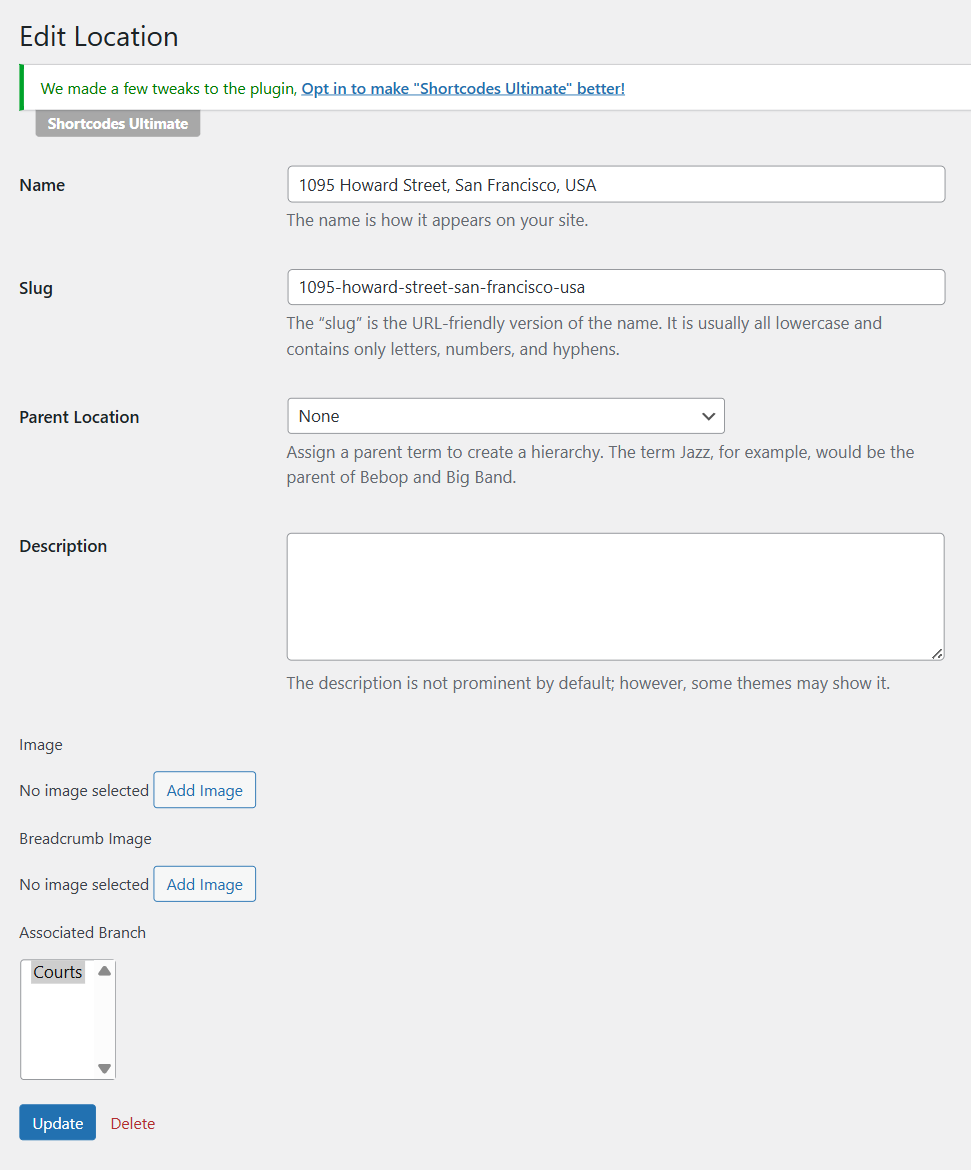Click the chevron arrow on Parent Location select

(708, 416)
